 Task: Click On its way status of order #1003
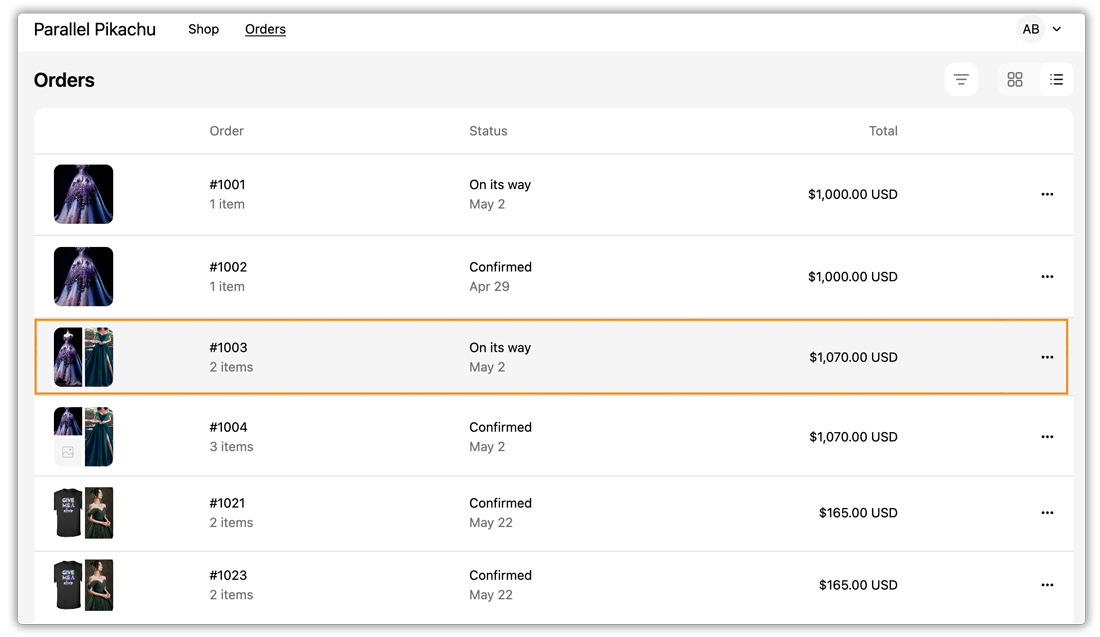click(500, 347)
